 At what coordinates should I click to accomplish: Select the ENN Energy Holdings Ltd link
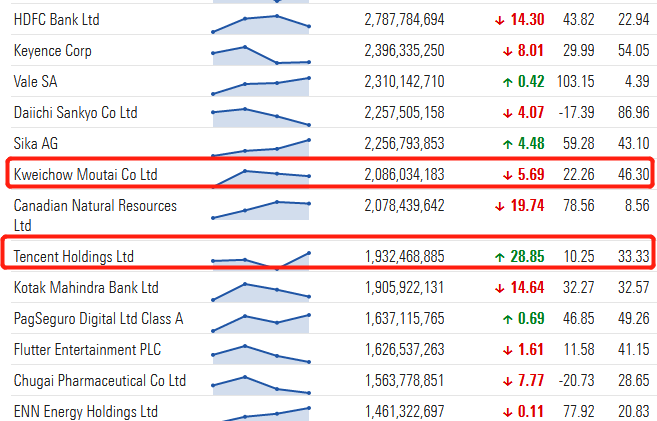pos(86,412)
